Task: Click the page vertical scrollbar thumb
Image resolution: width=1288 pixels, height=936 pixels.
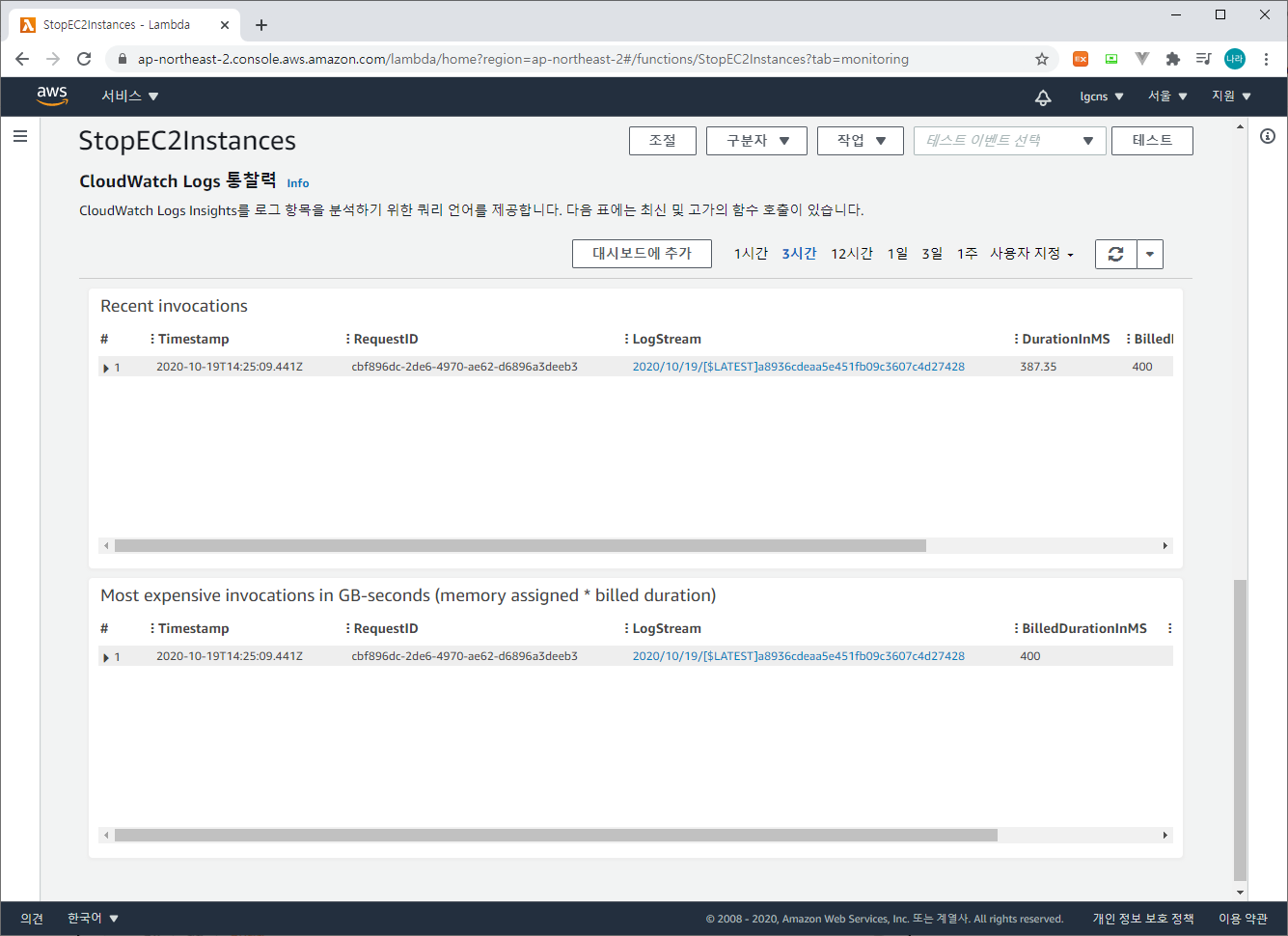Action: coord(1240,729)
